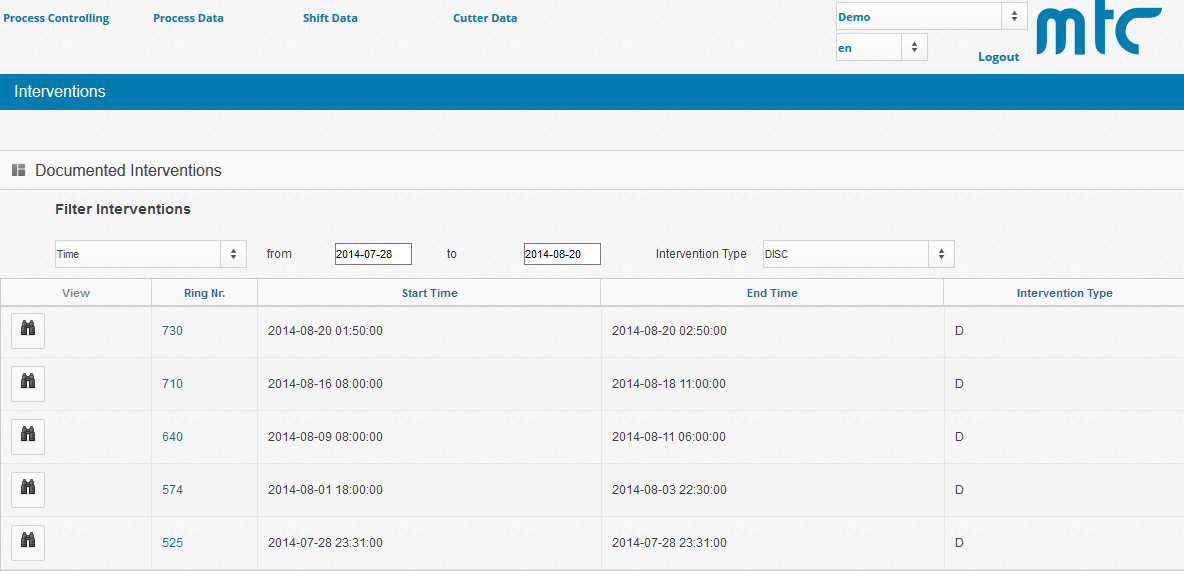Click the Documented Interventions grid icon
The image size is (1184, 571).
tap(18, 171)
